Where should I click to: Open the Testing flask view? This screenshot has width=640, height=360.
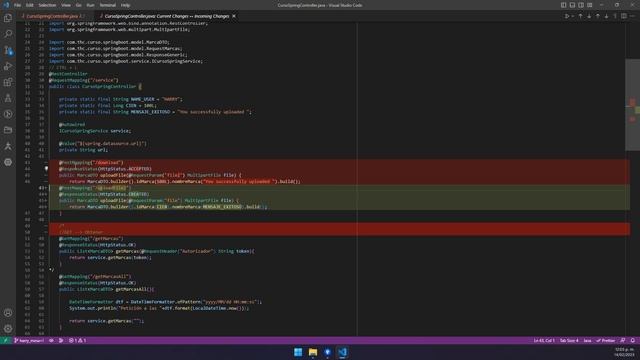pyautogui.click(x=8, y=98)
